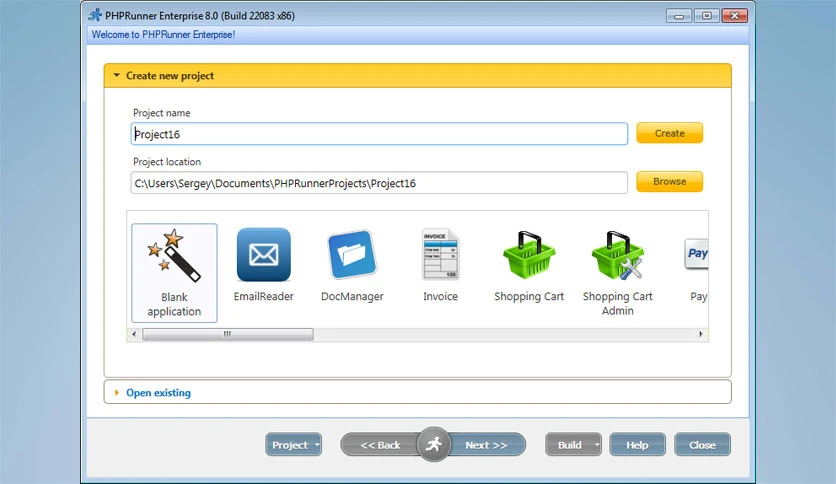Screen dimensions: 836x484
Task: Click the DocManager label text
Action: coord(352,296)
